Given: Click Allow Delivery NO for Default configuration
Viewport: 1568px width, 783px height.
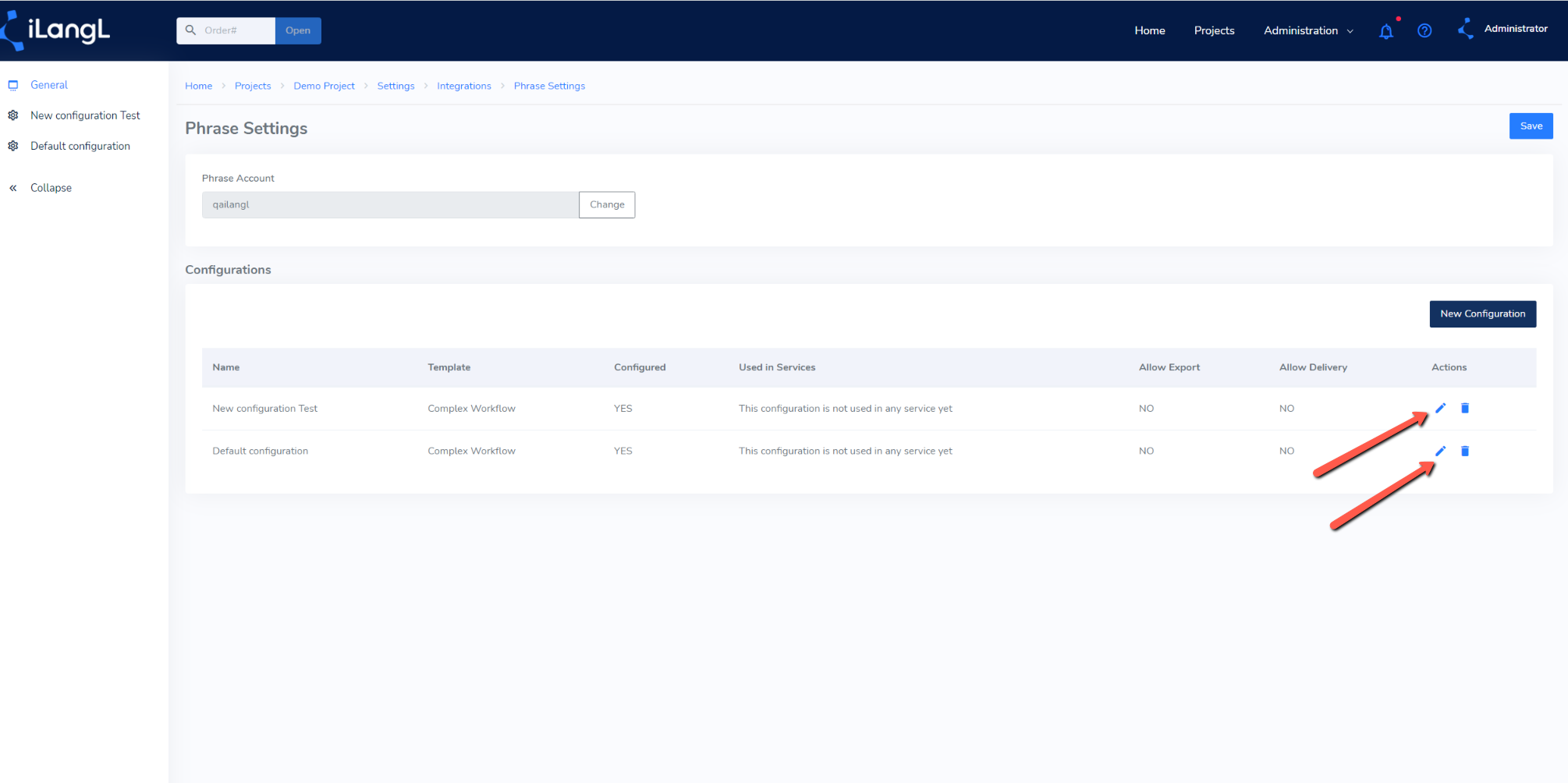Looking at the screenshot, I should [x=1286, y=451].
